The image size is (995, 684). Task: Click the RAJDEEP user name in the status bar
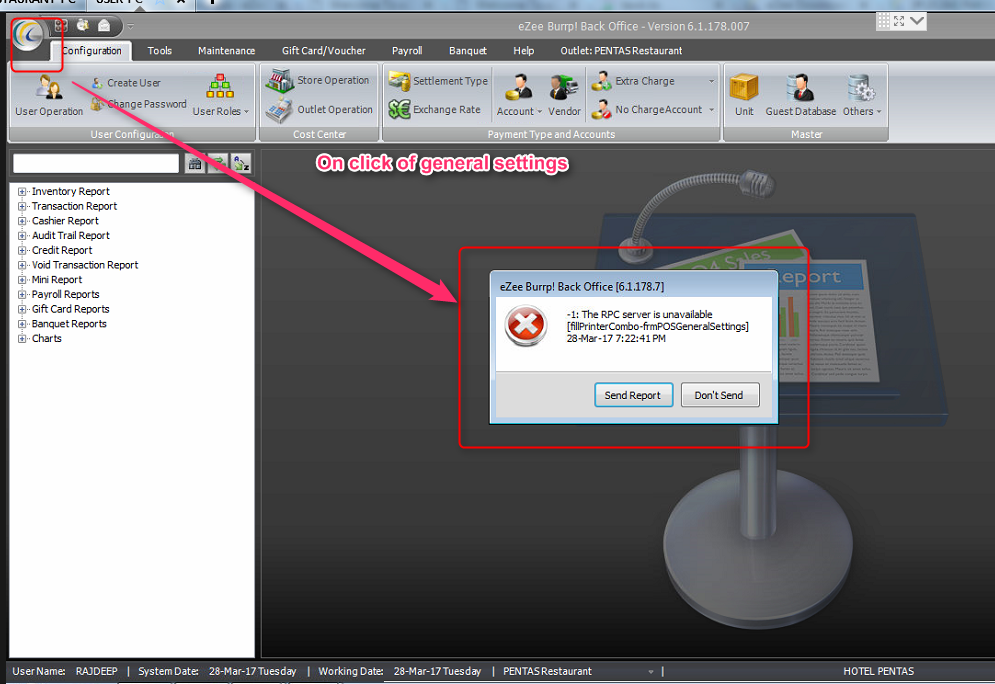[96, 671]
